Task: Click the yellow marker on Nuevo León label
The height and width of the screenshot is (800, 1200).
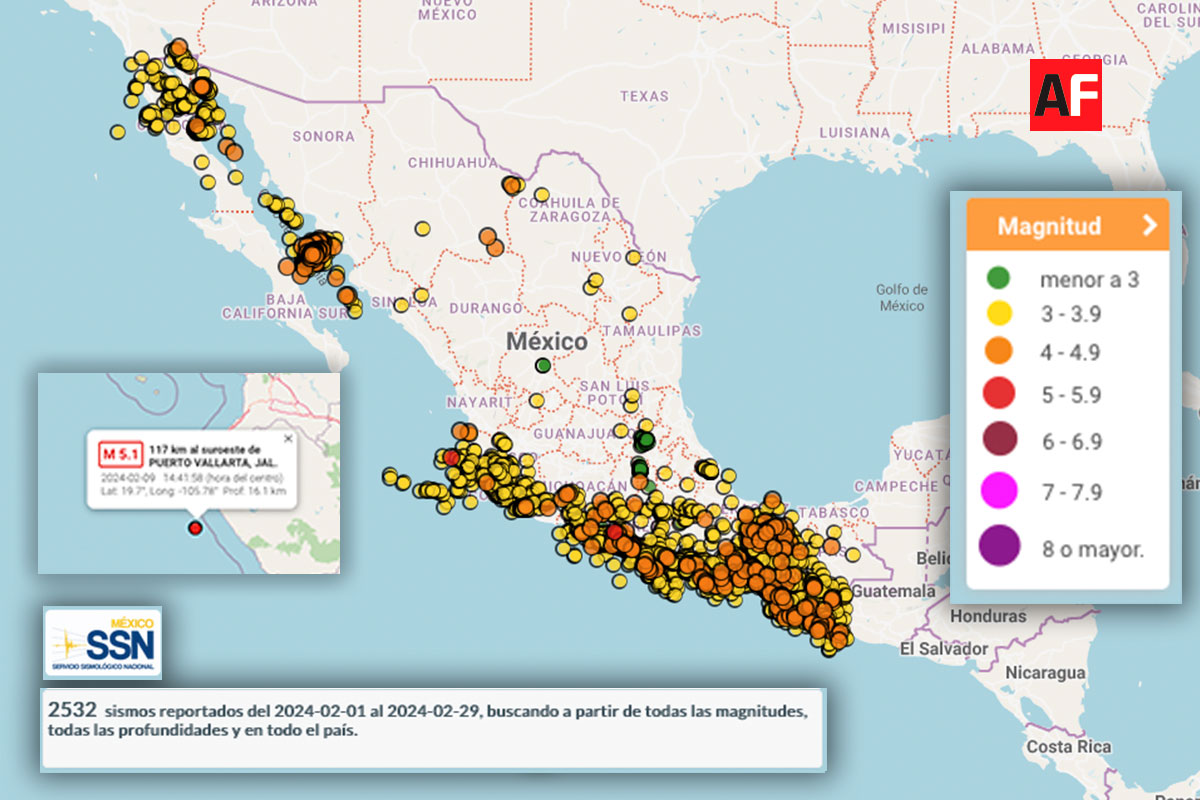Action: tap(633, 257)
